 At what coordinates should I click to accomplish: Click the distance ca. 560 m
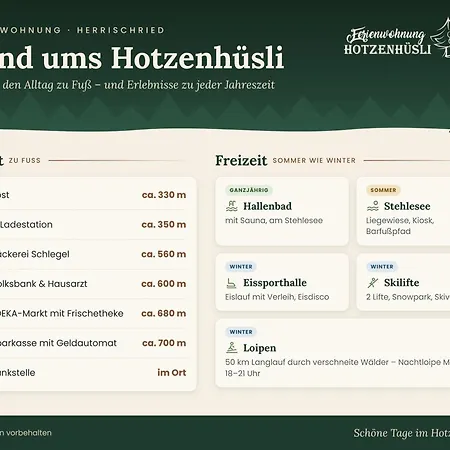(x=164, y=254)
